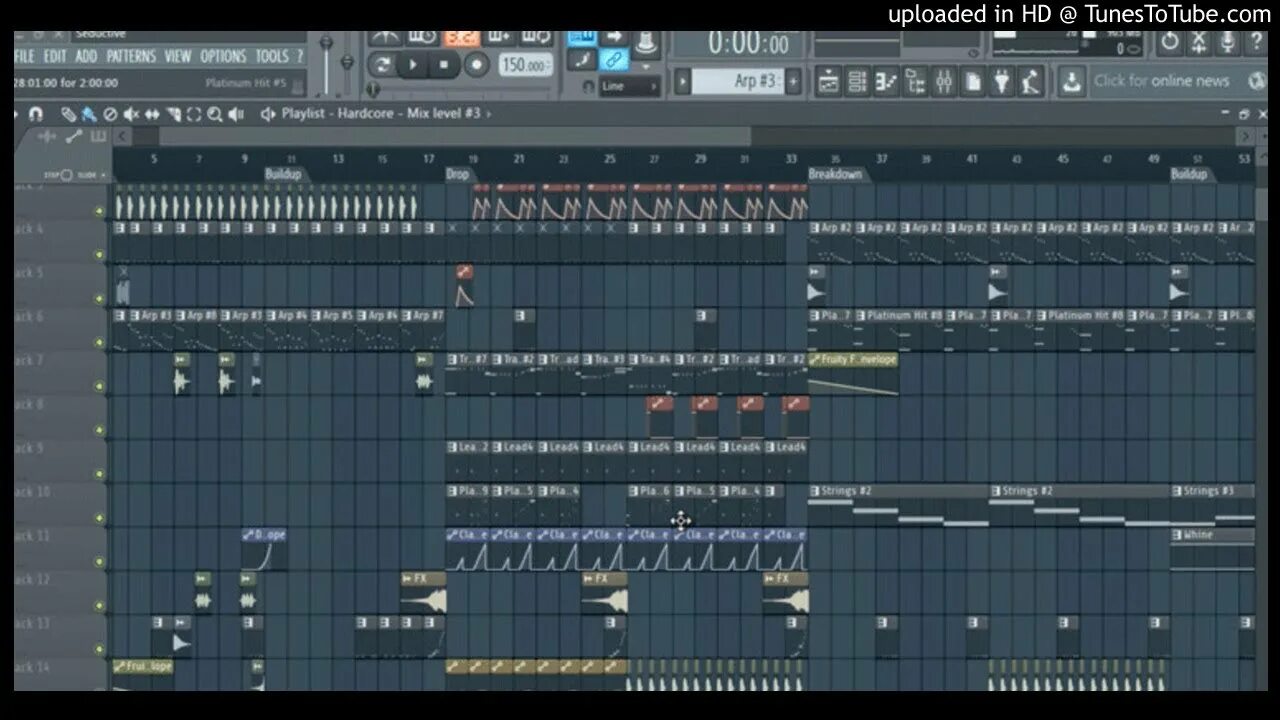Select the pencil Draw tool in Playlist
The height and width of the screenshot is (720, 1280).
pos(68,114)
